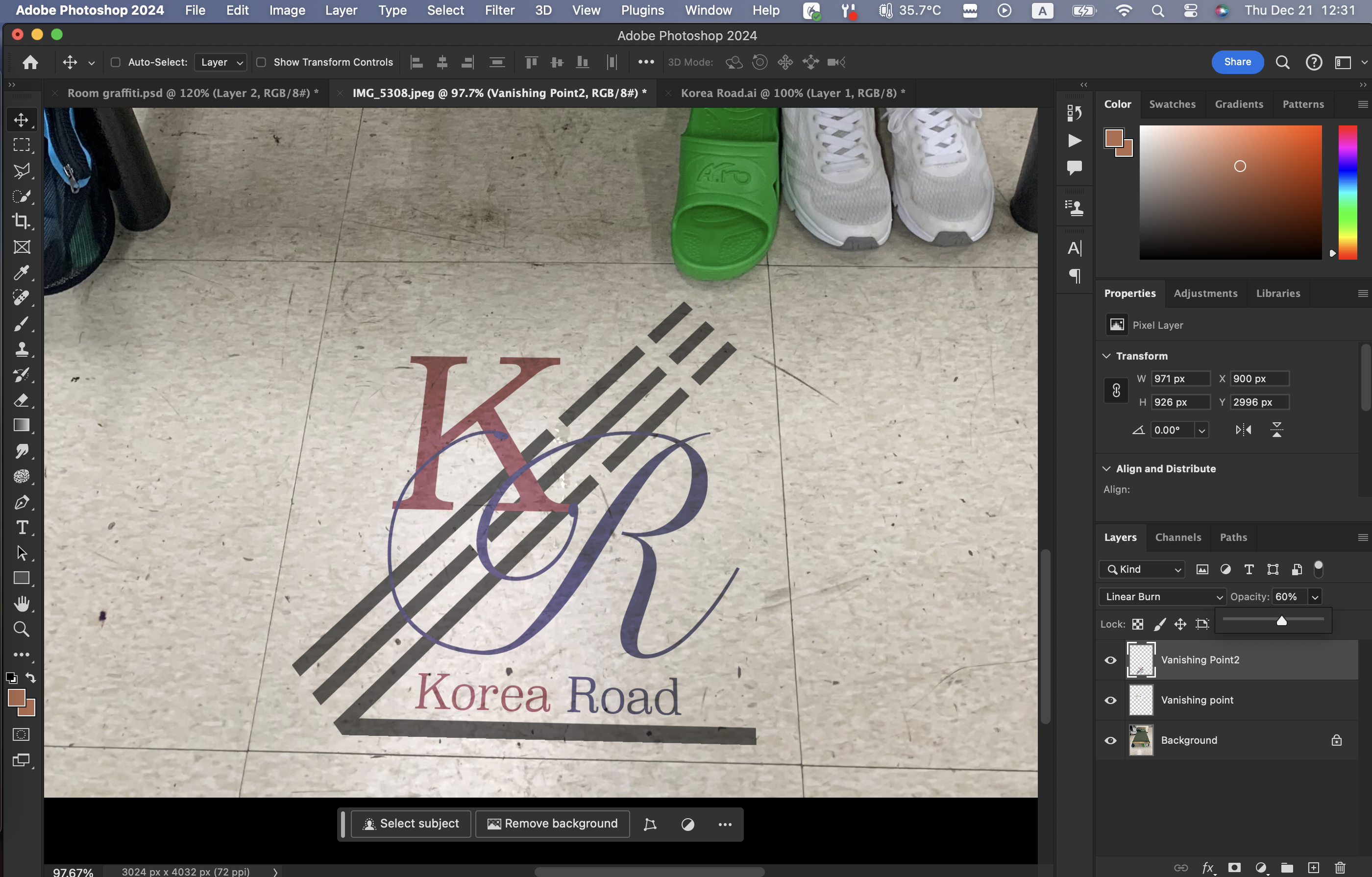The image size is (1372, 877).
Task: Click the delete layer trash icon
Action: click(1340, 867)
